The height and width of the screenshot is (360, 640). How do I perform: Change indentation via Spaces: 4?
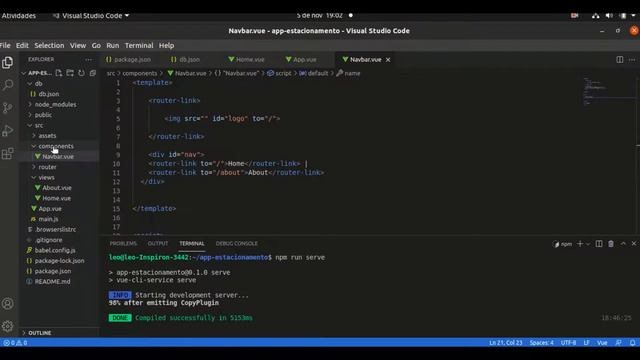542,342
